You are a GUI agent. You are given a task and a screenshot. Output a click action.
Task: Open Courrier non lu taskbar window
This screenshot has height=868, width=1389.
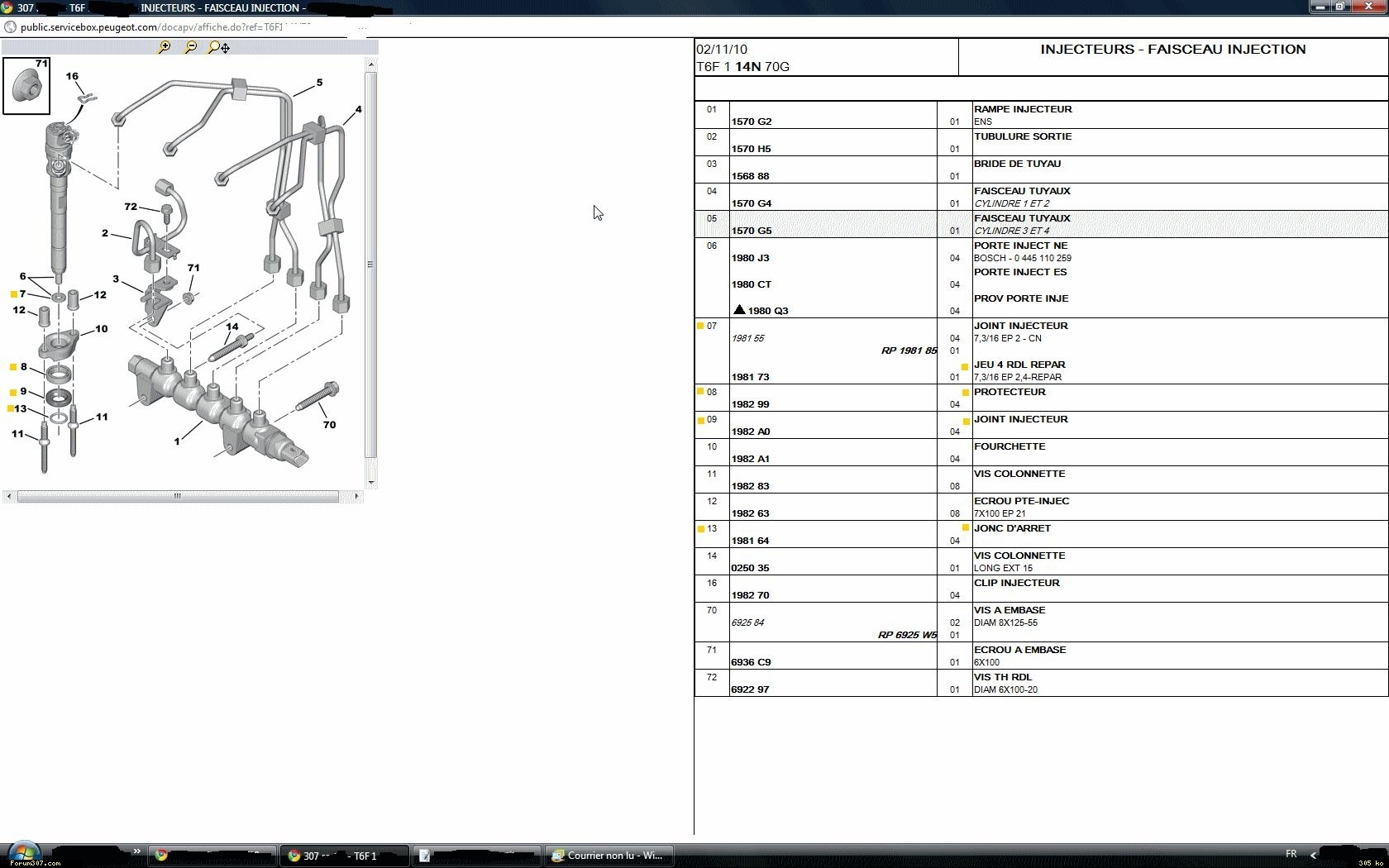pyautogui.click(x=609, y=856)
